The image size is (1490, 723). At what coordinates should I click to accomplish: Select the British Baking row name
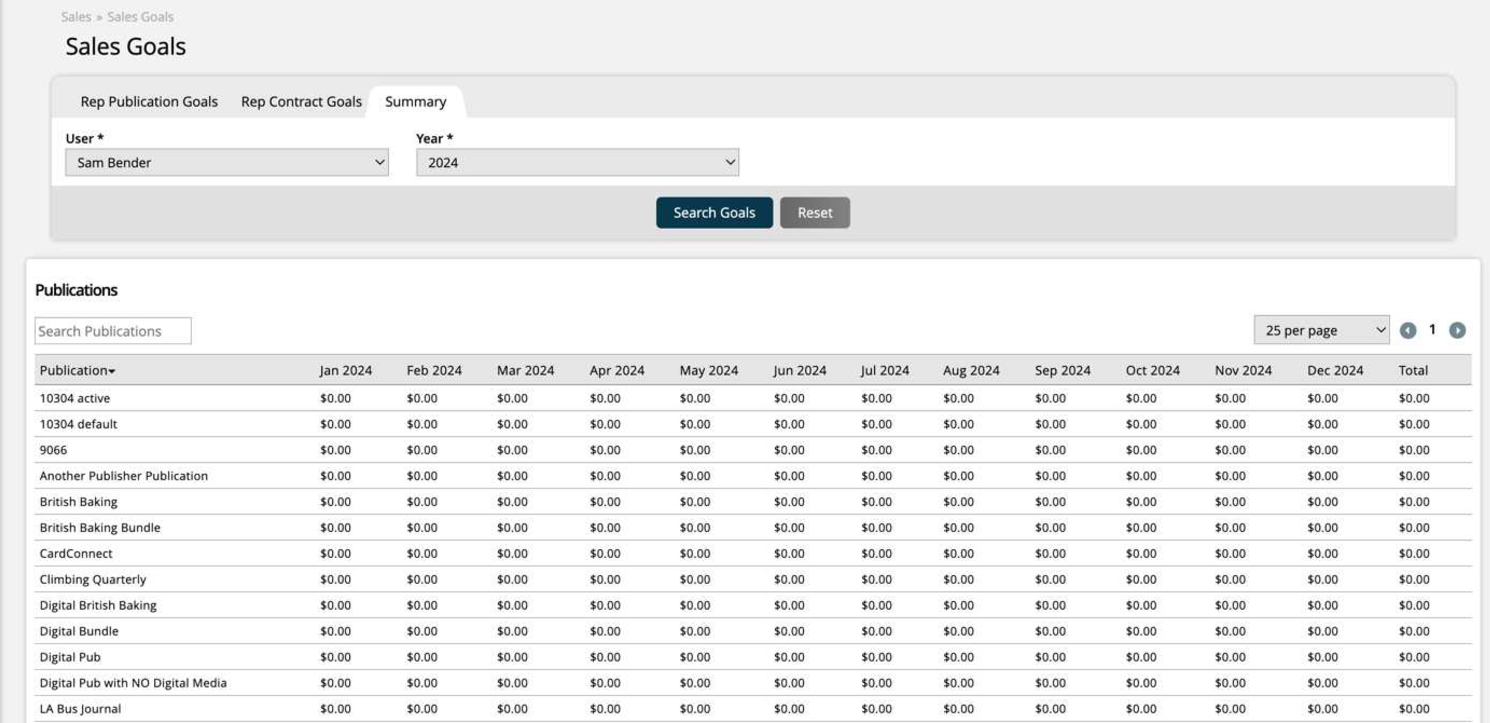tap(79, 502)
